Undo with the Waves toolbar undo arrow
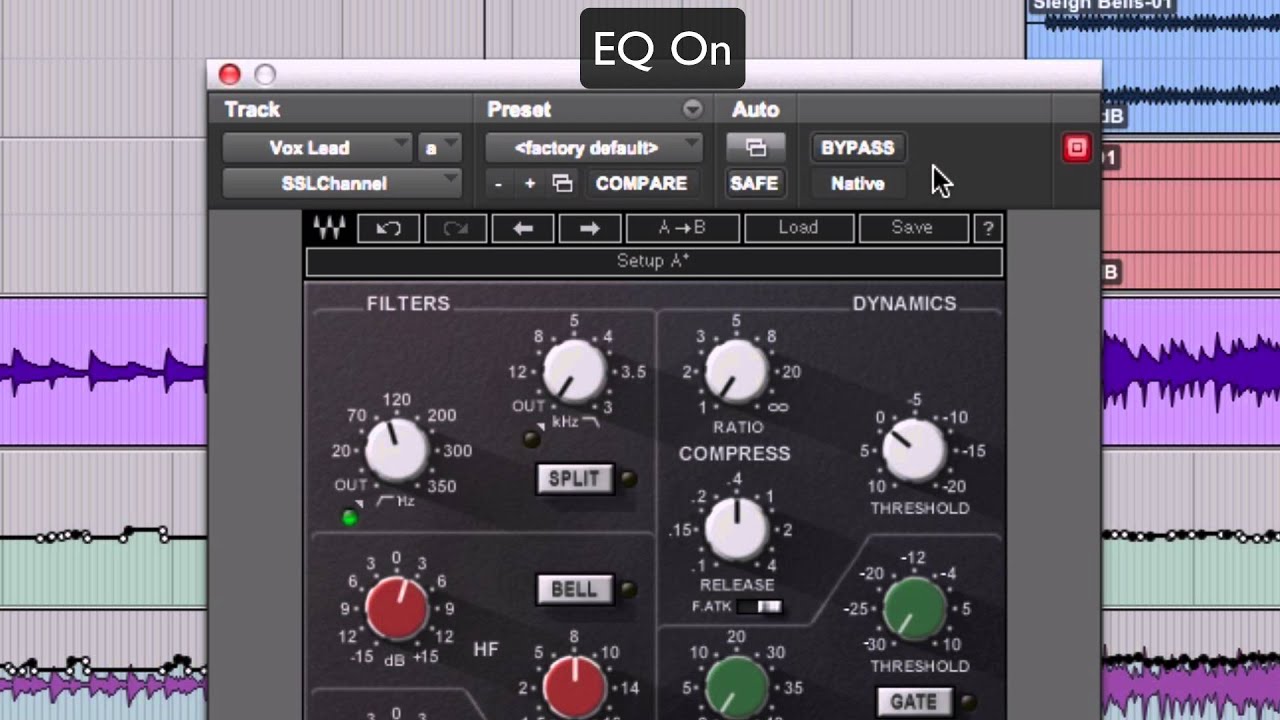Viewport: 1280px width, 720px height. 388,228
